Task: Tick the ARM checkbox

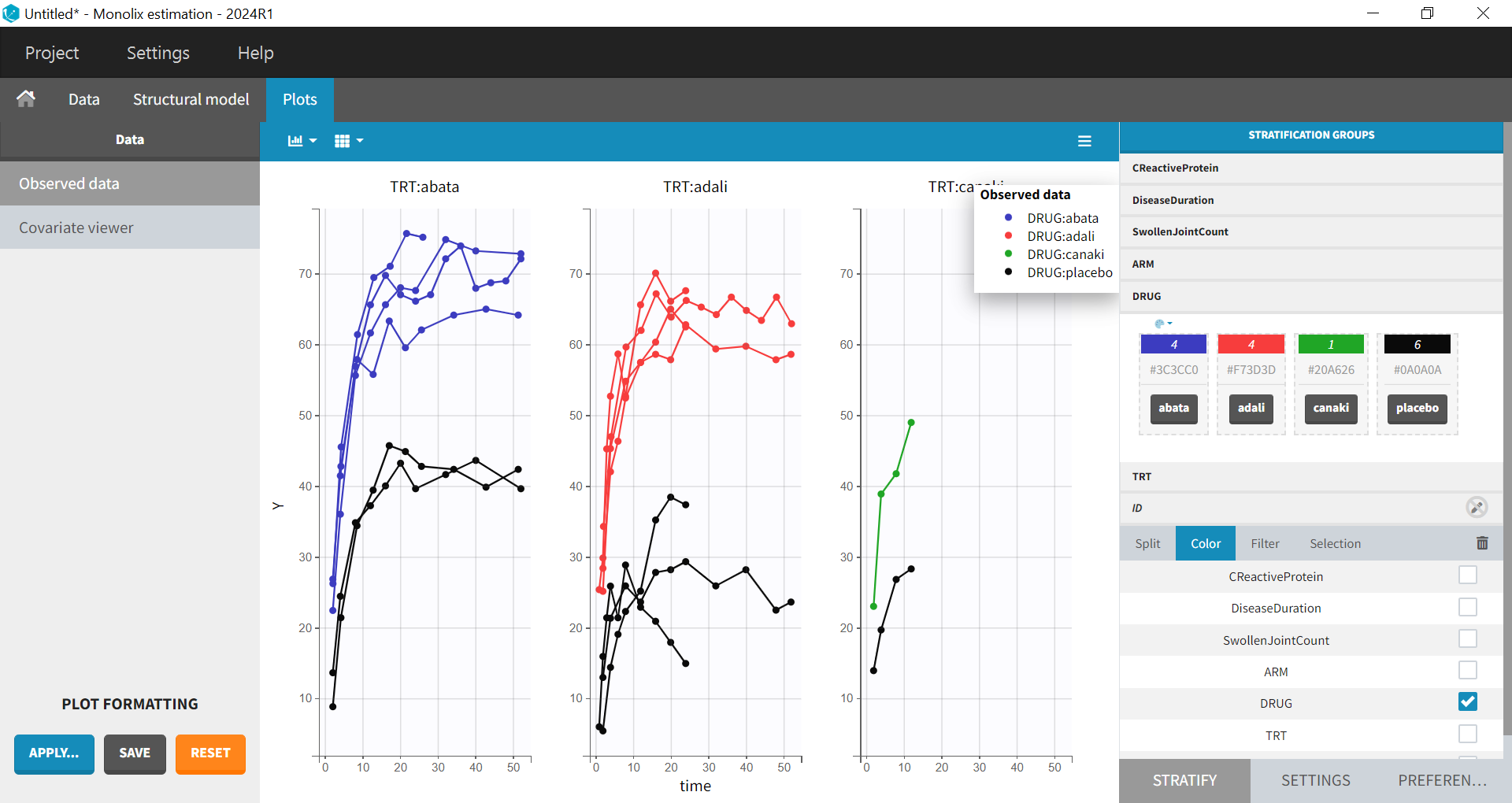Action: [x=1467, y=671]
